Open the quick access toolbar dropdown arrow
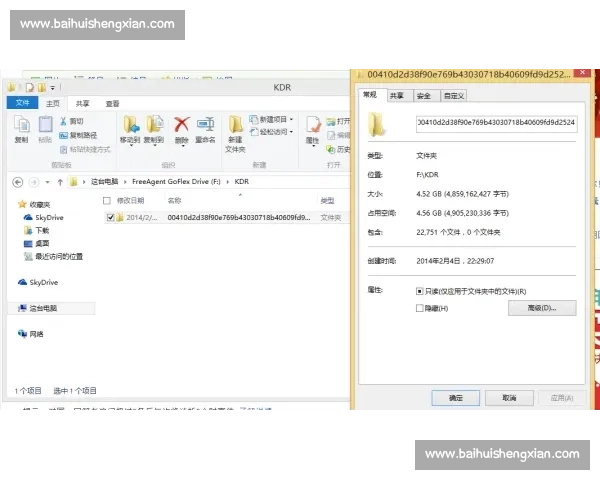Image resolution: width=600 pixels, height=480 pixels. coord(52,88)
